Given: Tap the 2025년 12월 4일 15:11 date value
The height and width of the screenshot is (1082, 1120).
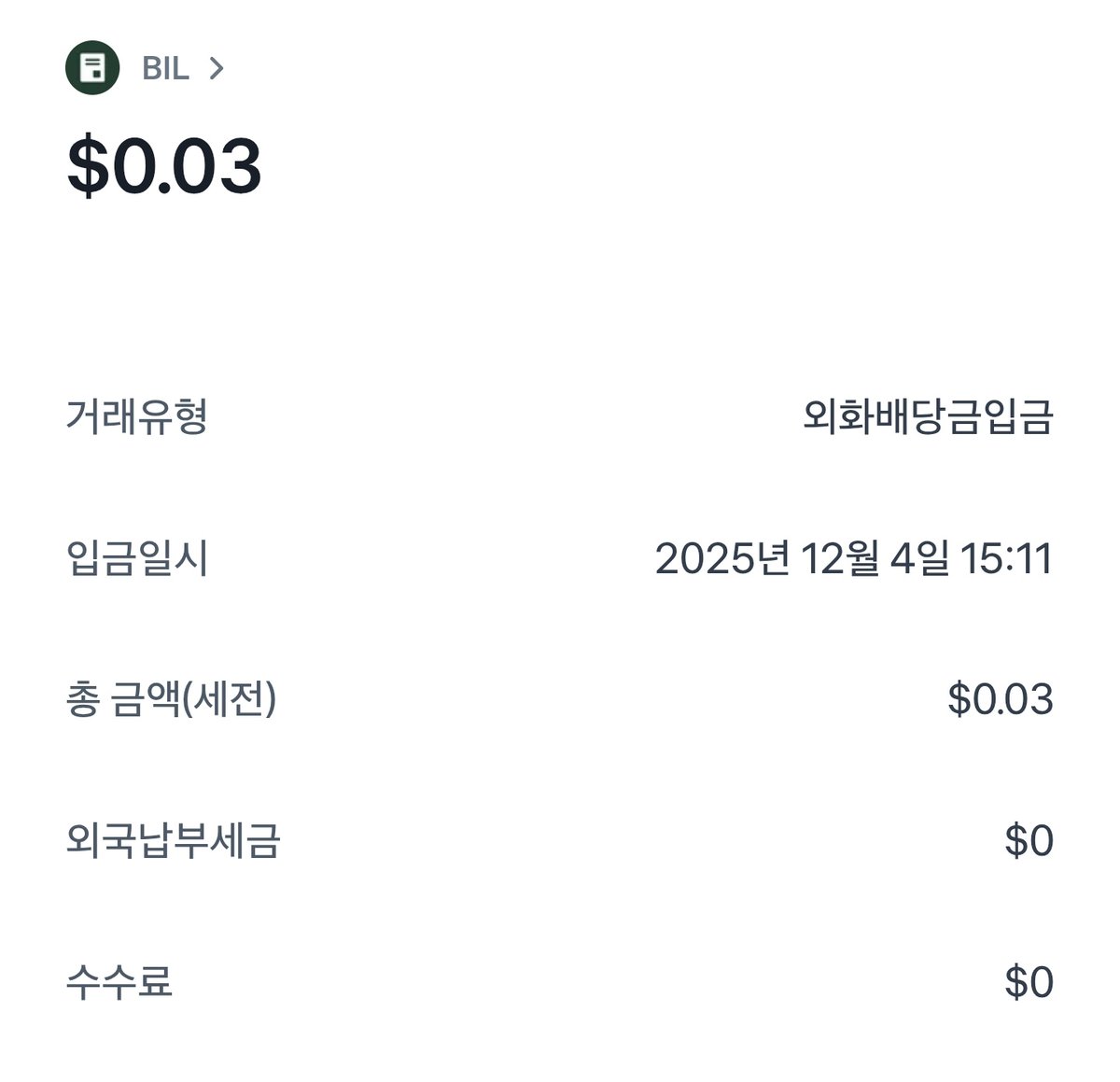Looking at the screenshot, I should point(854,558).
